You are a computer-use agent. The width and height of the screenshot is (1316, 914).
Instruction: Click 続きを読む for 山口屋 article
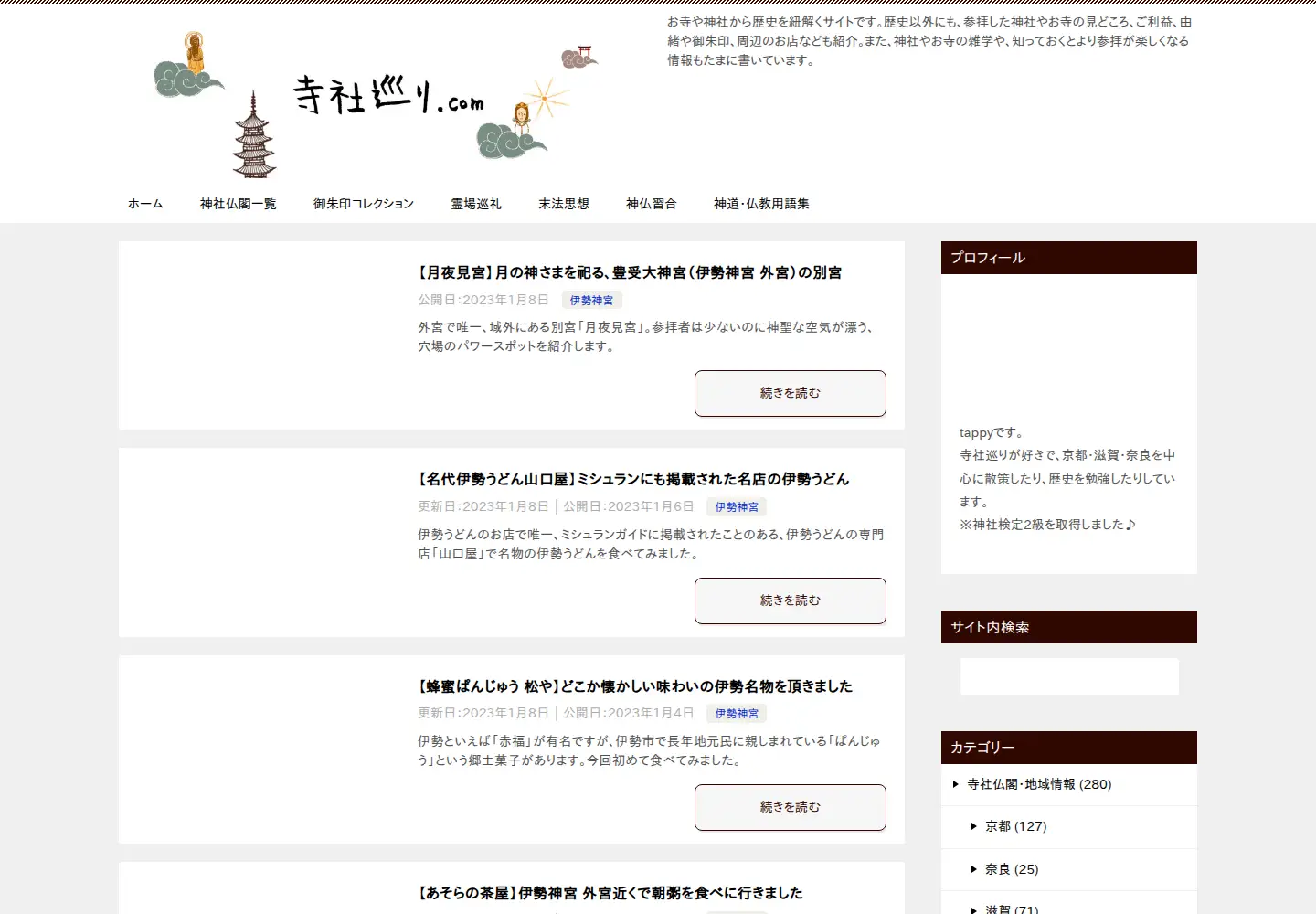tap(791, 600)
